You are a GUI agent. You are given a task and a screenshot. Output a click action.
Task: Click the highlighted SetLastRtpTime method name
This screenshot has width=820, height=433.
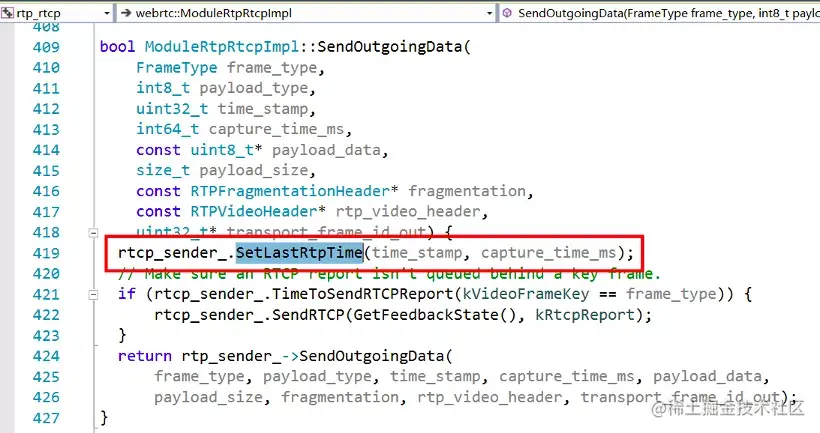tap(299, 253)
